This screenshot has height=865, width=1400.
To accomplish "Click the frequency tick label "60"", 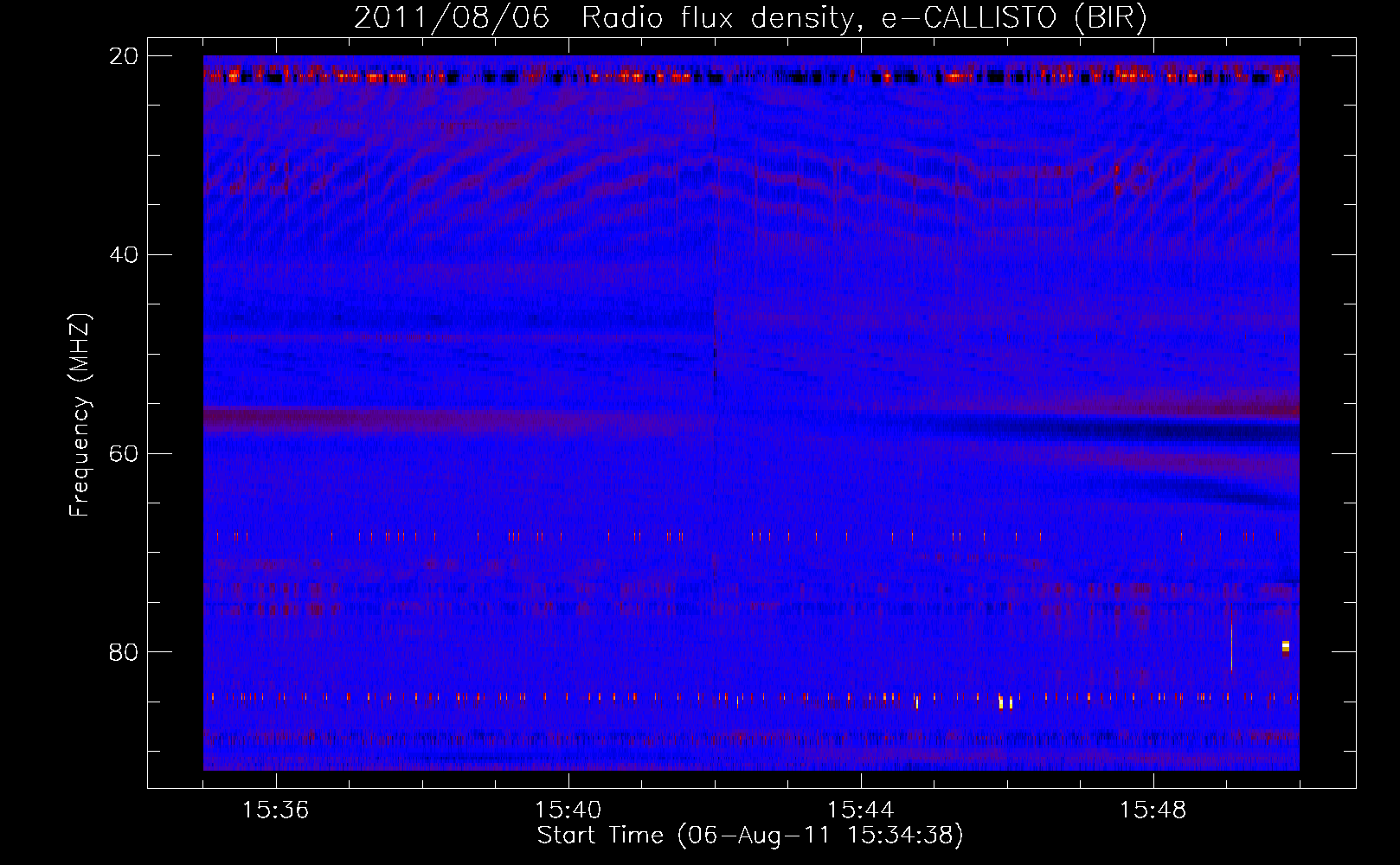I will pos(124,454).
